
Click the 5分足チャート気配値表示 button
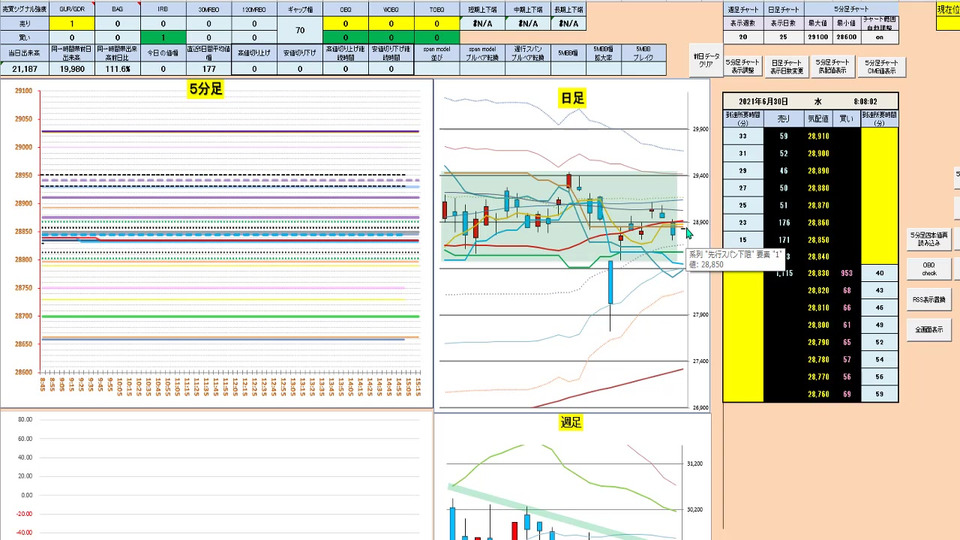click(x=832, y=66)
